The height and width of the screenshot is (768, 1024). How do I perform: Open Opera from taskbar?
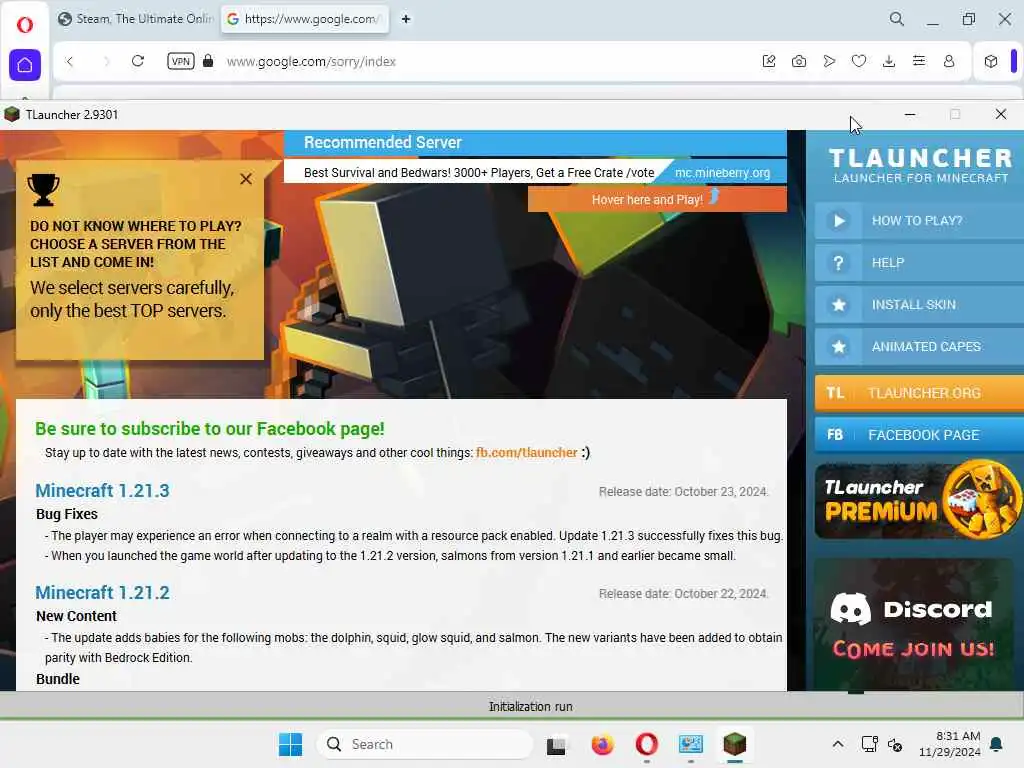[x=647, y=744]
